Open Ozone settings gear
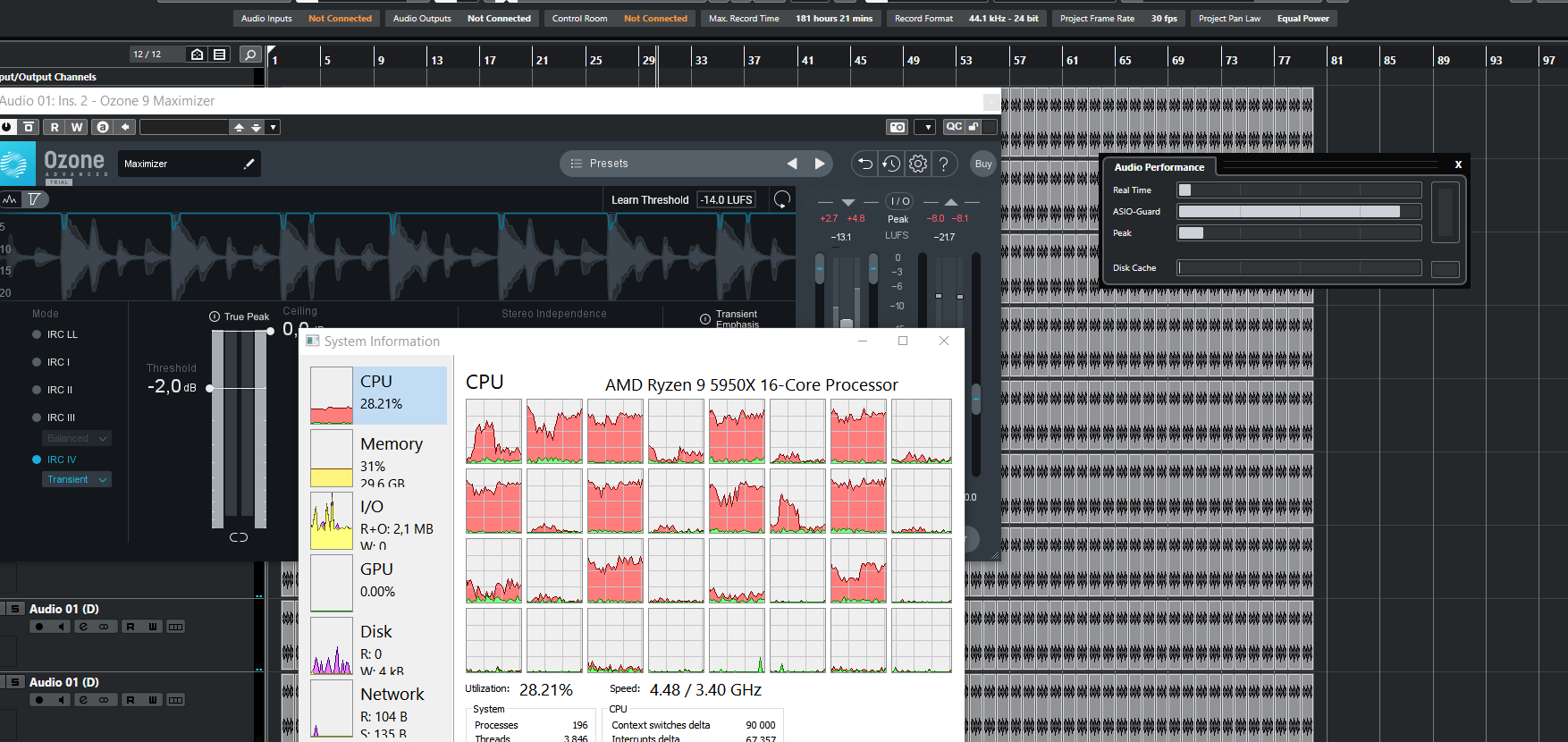The width and height of the screenshot is (1568, 742). (x=918, y=164)
